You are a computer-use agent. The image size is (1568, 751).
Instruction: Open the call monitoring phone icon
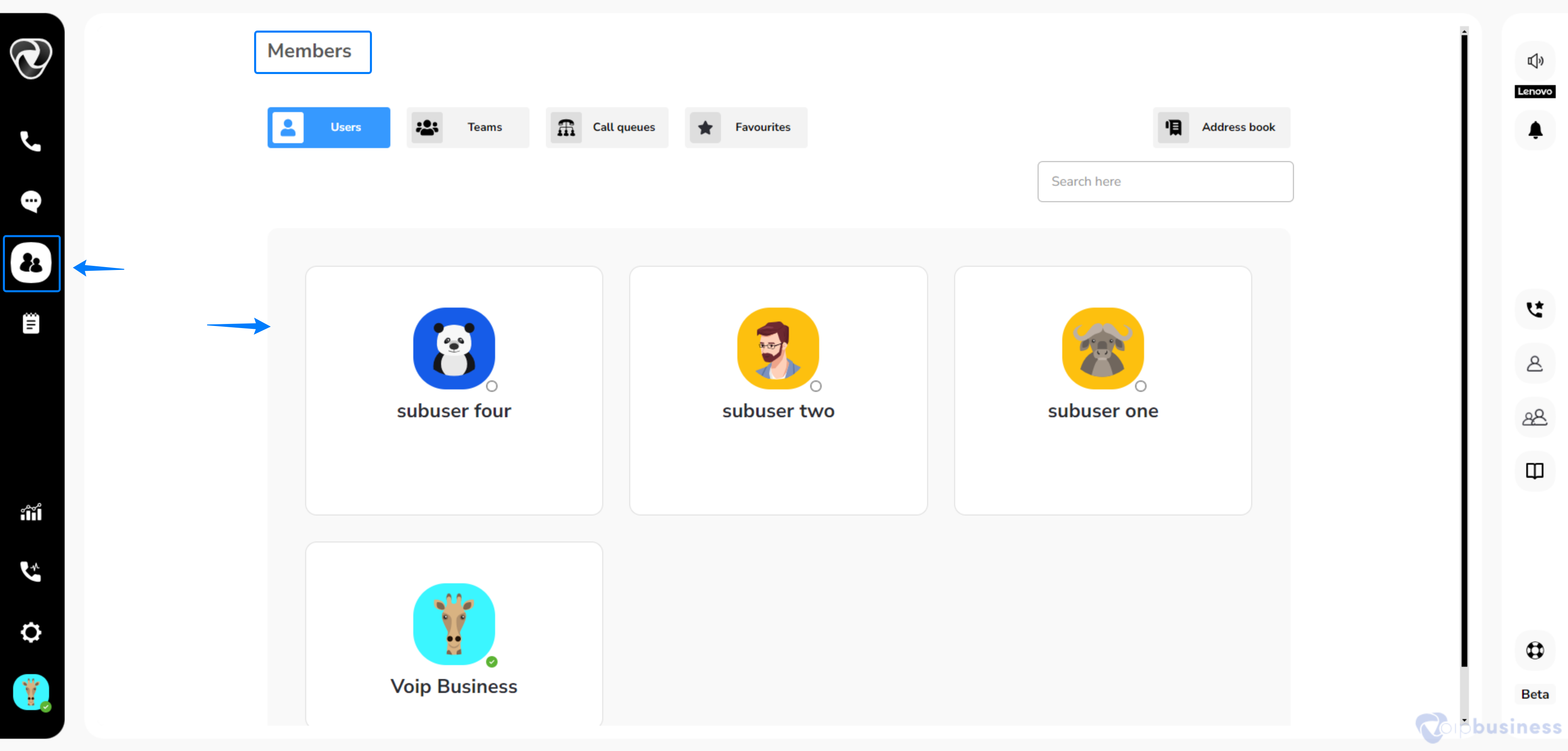[30, 571]
